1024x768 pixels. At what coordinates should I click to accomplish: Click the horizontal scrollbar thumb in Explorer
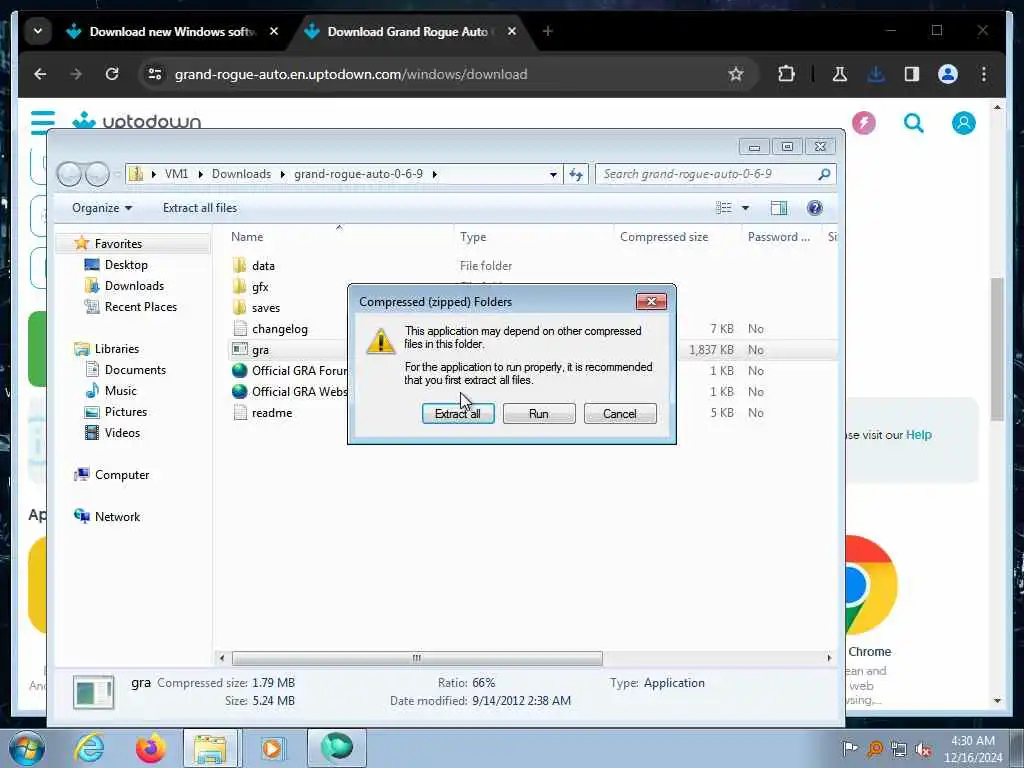417,658
